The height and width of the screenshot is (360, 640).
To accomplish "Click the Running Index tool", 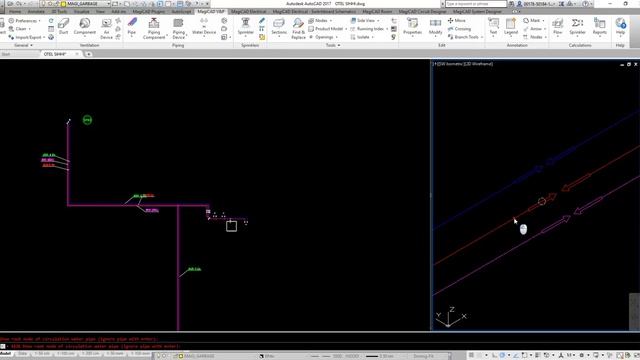I will [x=369, y=29].
